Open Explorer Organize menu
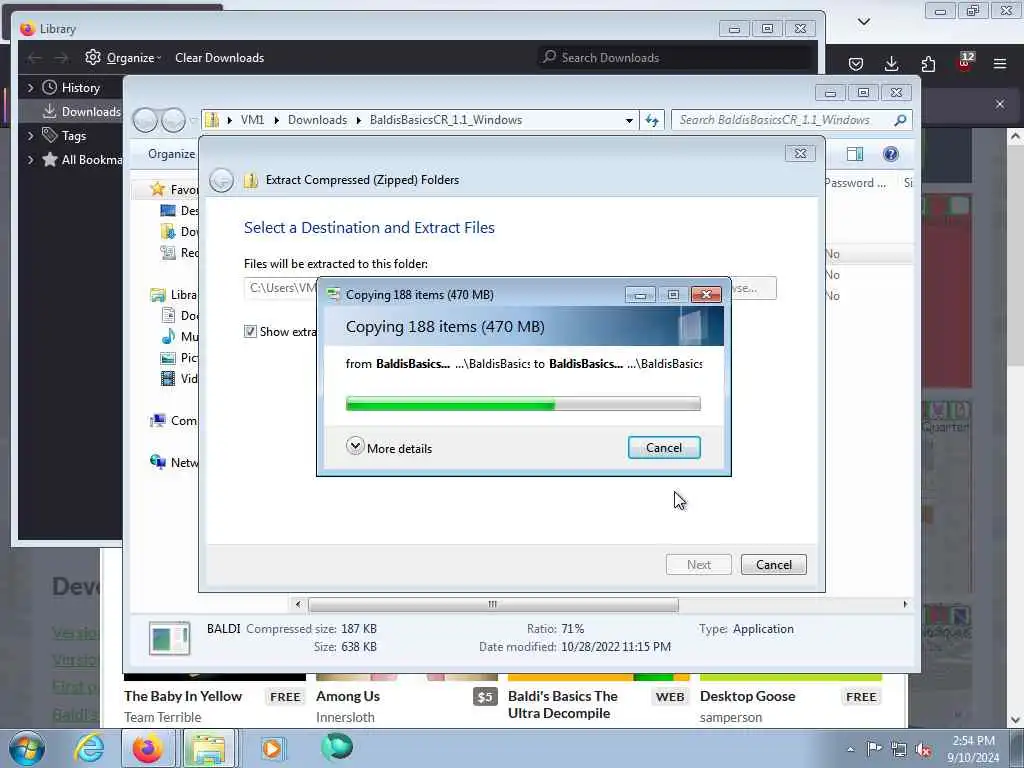 pyautogui.click(x=171, y=154)
